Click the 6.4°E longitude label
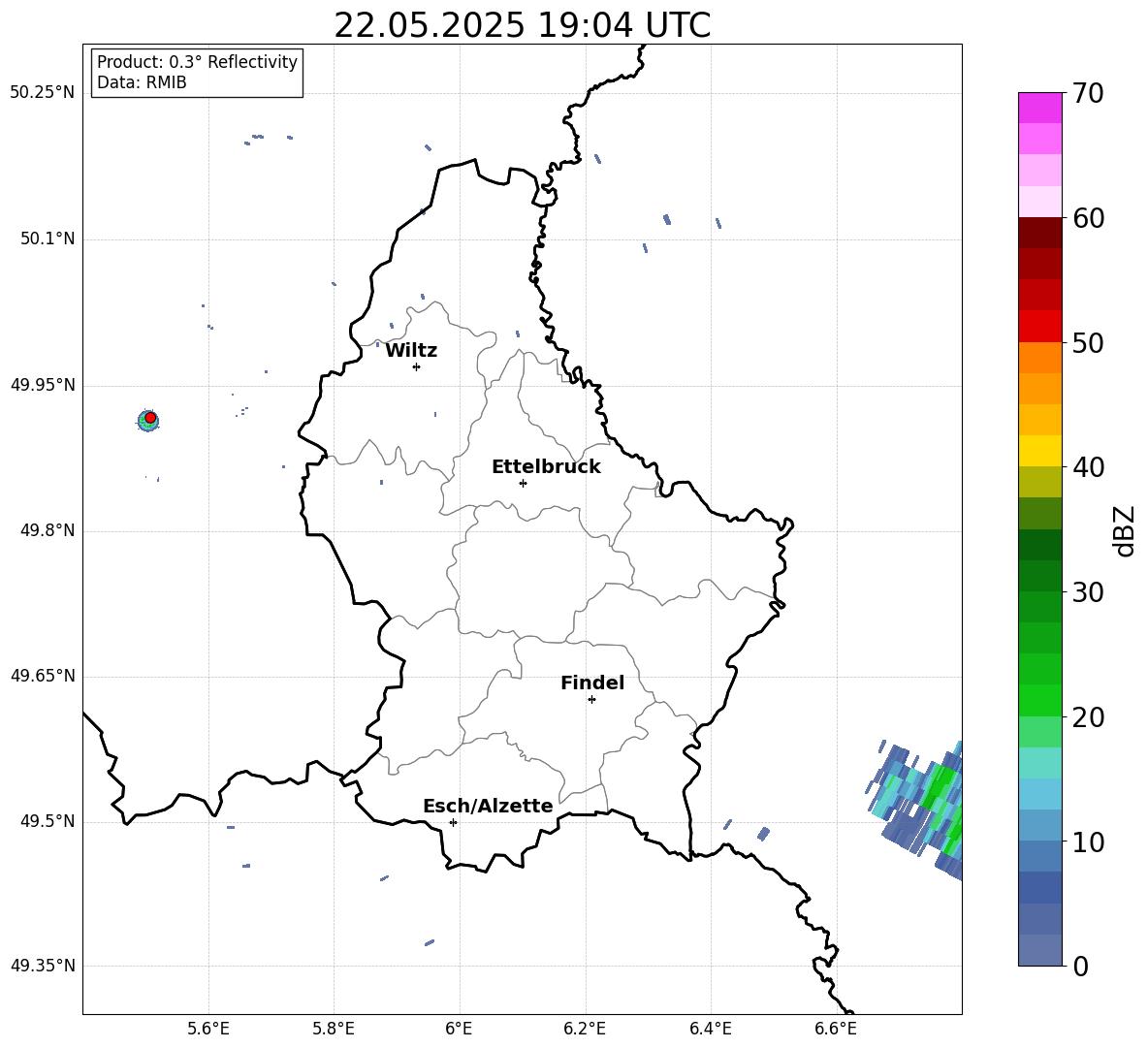 (711, 1029)
